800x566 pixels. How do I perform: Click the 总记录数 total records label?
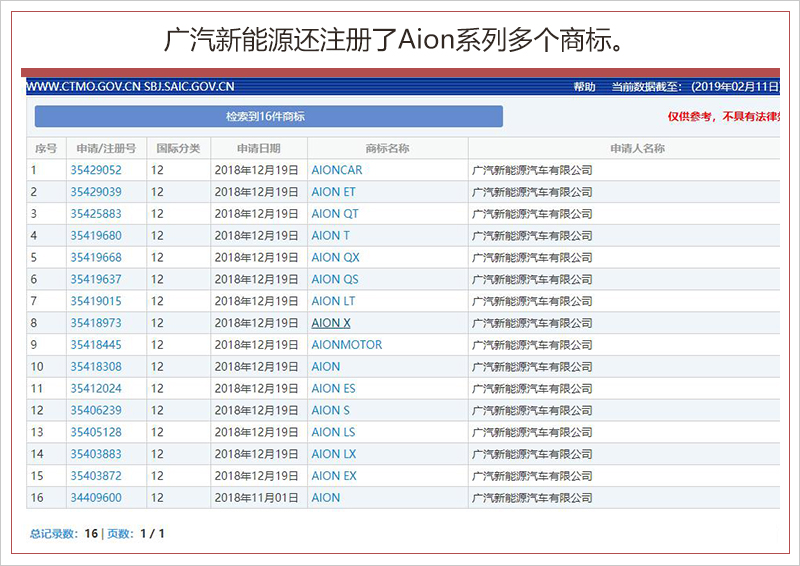click(53, 534)
